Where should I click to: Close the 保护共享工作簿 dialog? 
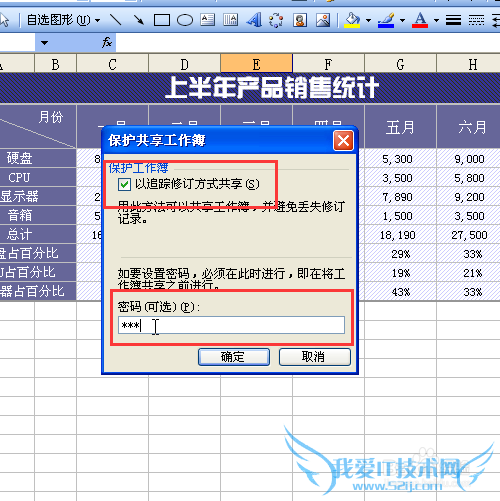click(343, 140)
